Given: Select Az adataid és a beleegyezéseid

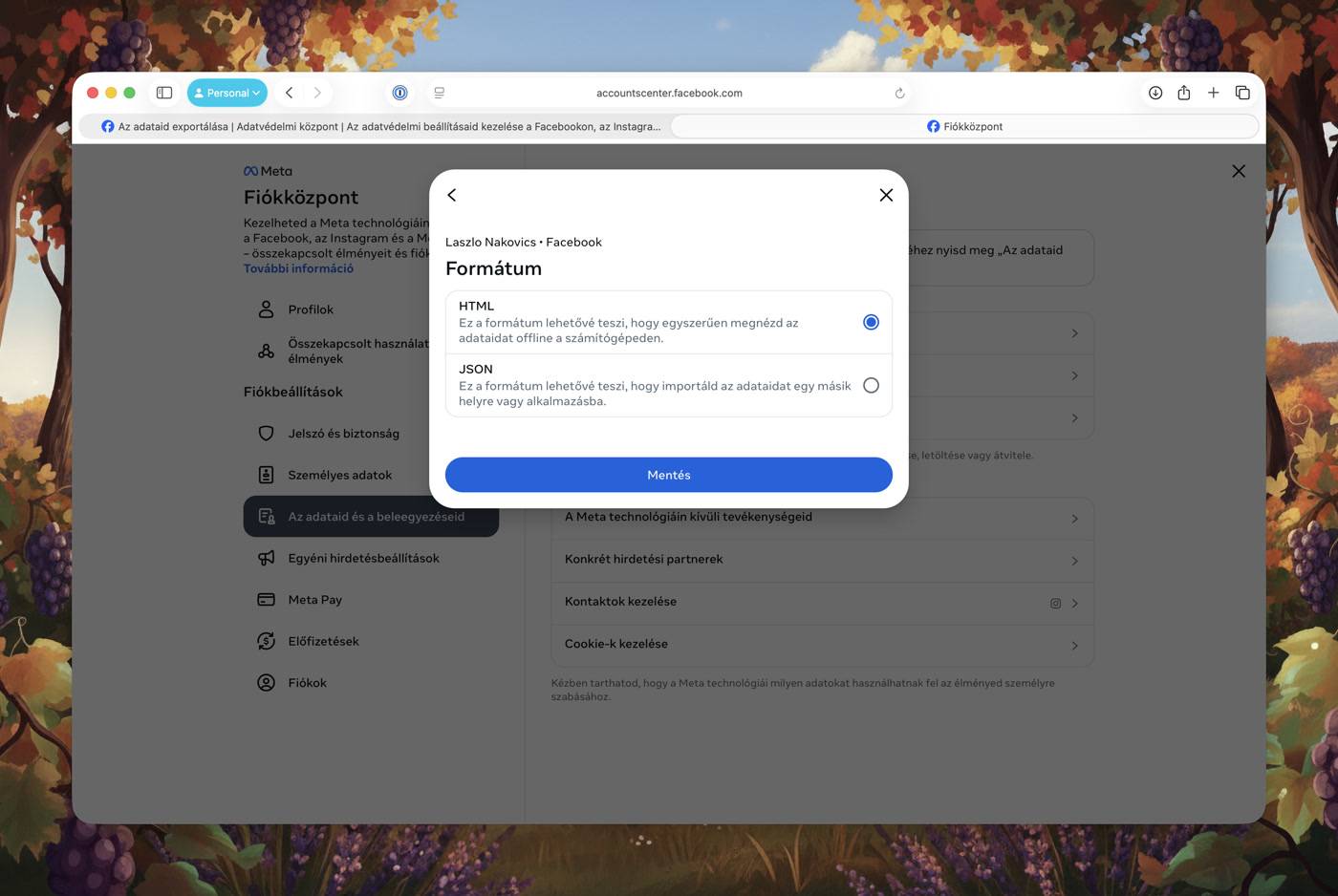Looking at the screenshot, I should (371, 517).
